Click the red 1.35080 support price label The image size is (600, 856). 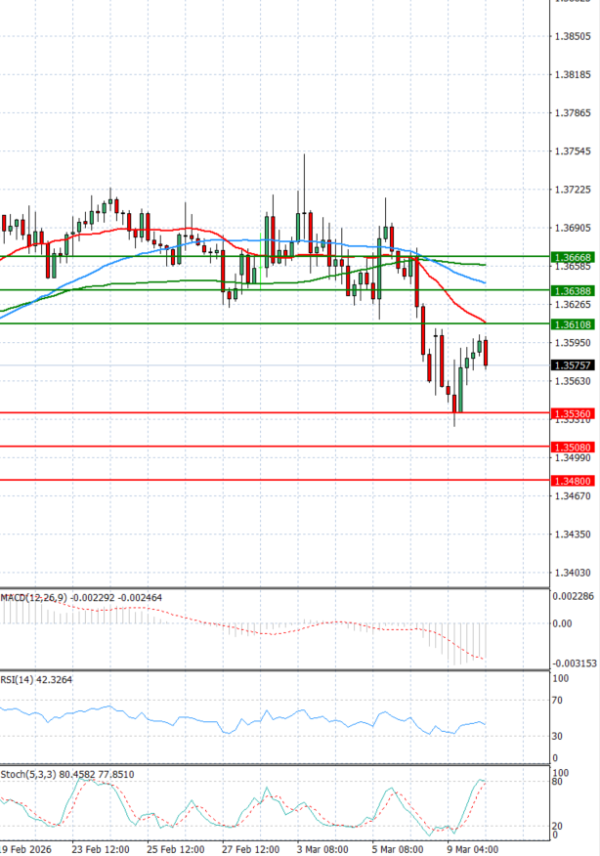point(573,446)
